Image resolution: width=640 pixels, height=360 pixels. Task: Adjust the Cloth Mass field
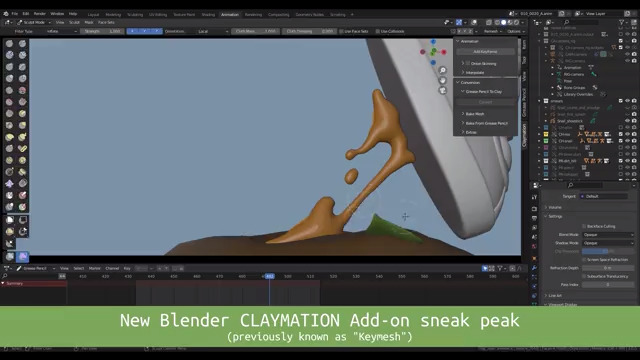256,31
